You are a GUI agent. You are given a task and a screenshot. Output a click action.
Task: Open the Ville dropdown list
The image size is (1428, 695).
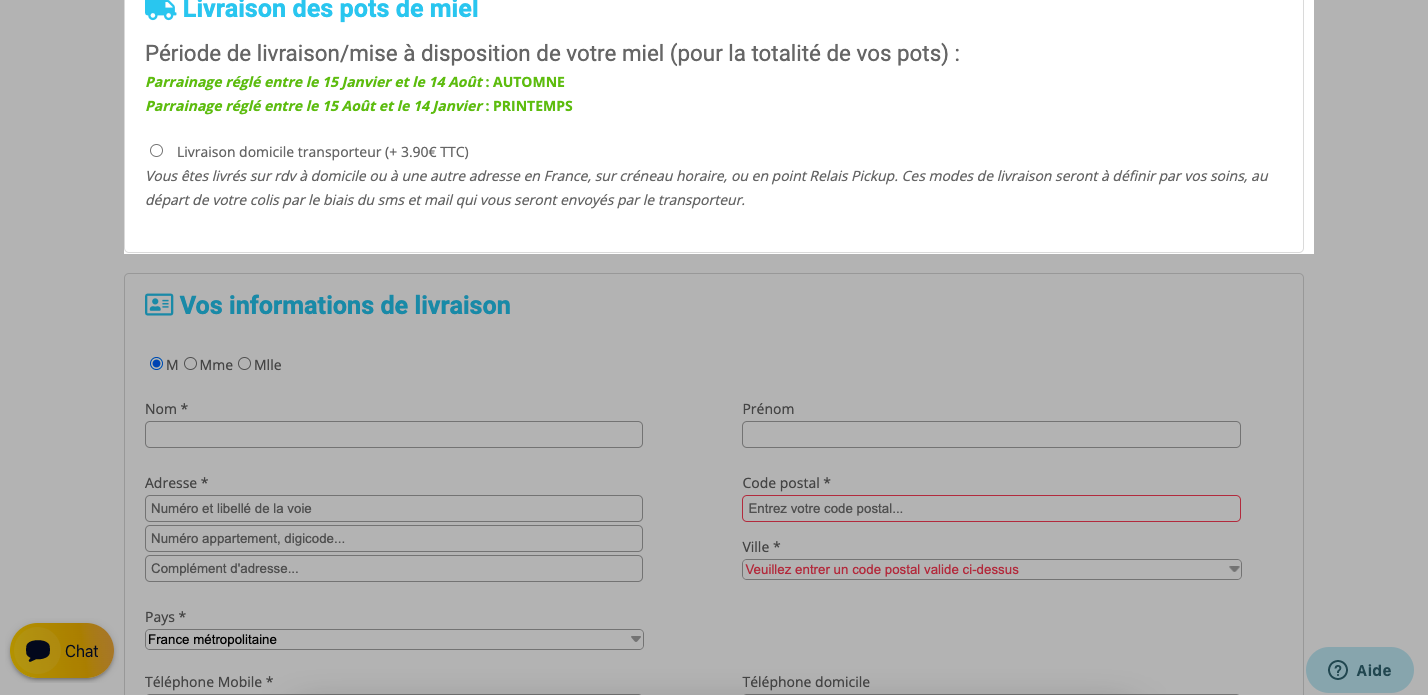pyautogui.click(x=991, y=569)
